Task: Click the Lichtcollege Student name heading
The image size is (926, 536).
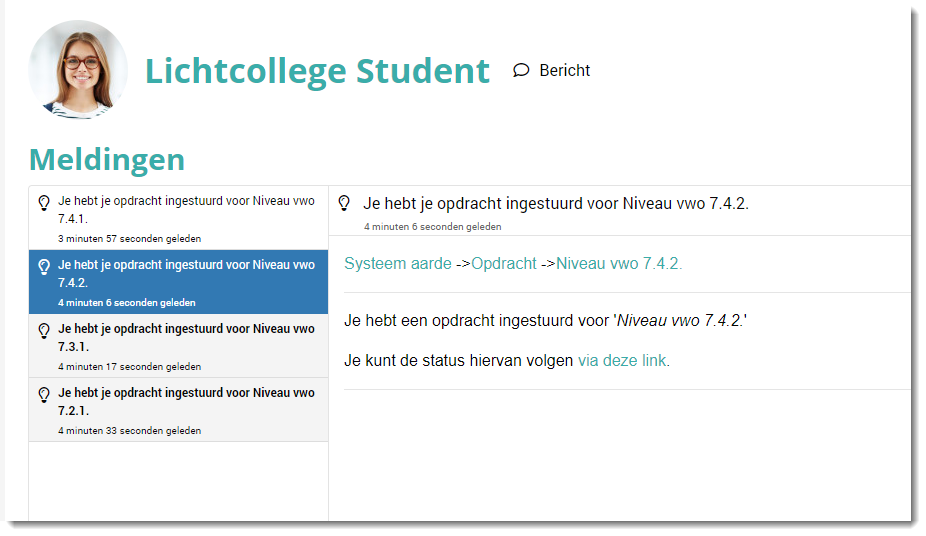Action: coord(317,71)
